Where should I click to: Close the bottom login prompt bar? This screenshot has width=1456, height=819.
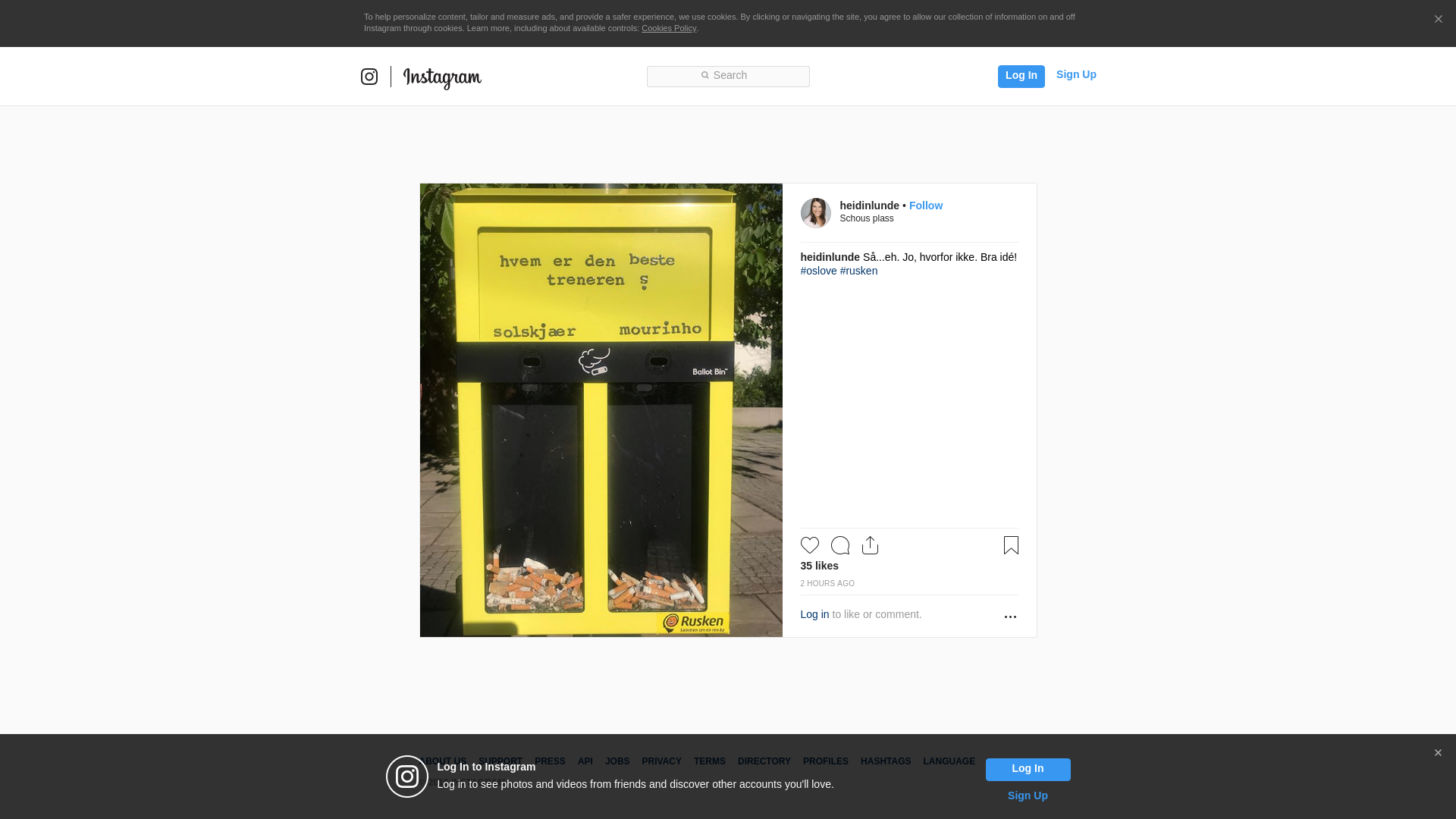coord(1437,753)
